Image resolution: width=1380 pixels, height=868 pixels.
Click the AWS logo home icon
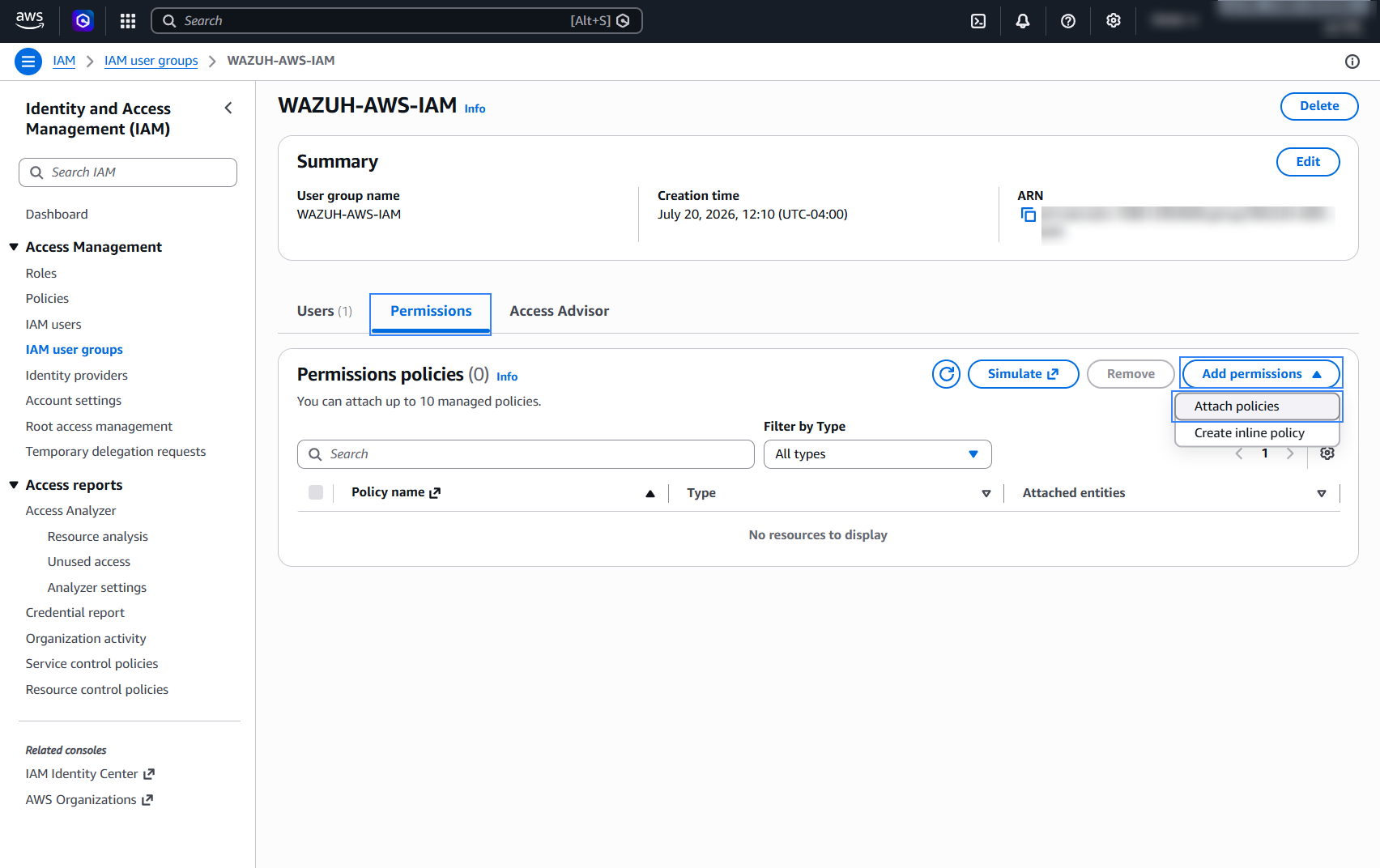[30, 21]
